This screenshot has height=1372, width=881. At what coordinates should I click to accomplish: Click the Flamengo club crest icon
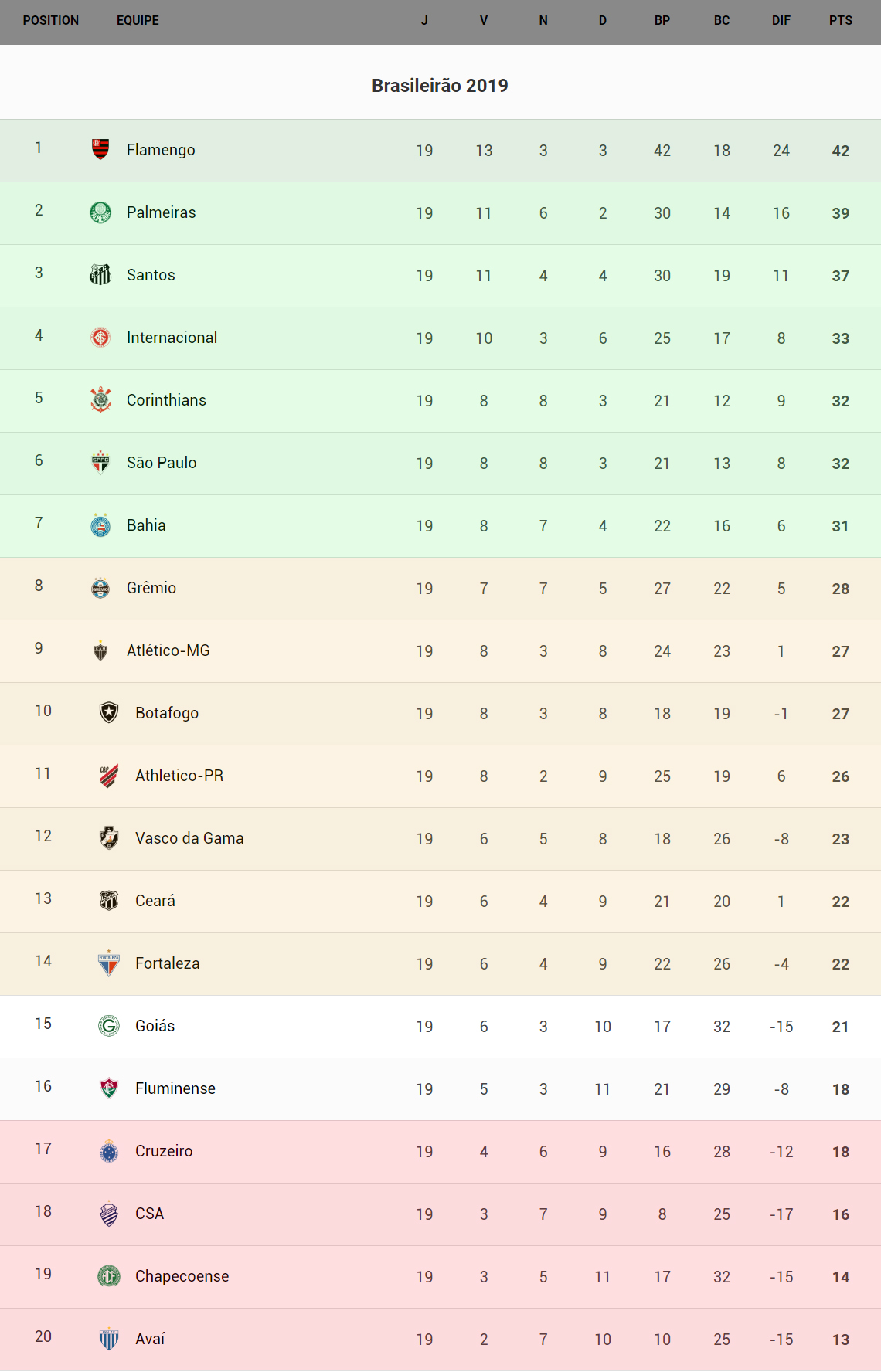[x=100, y=149]
